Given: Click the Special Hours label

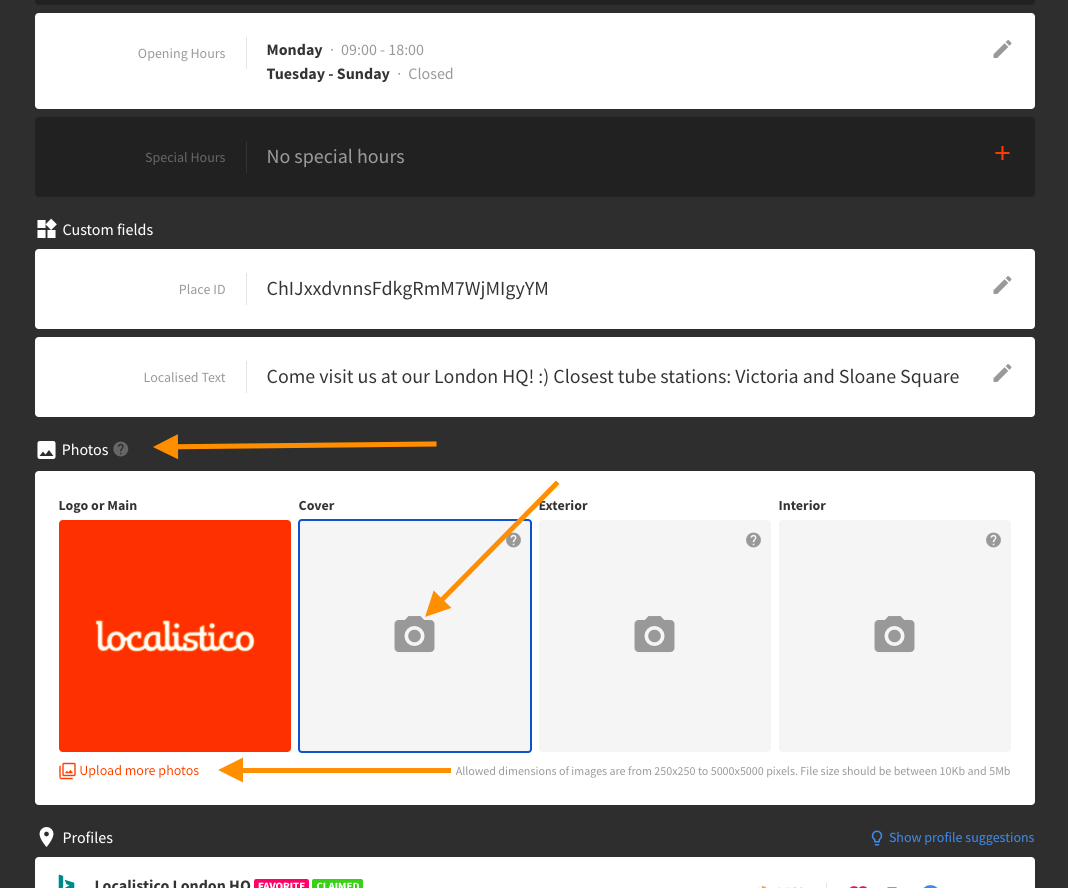Looking at the screenshot, I should pos(185,157).
